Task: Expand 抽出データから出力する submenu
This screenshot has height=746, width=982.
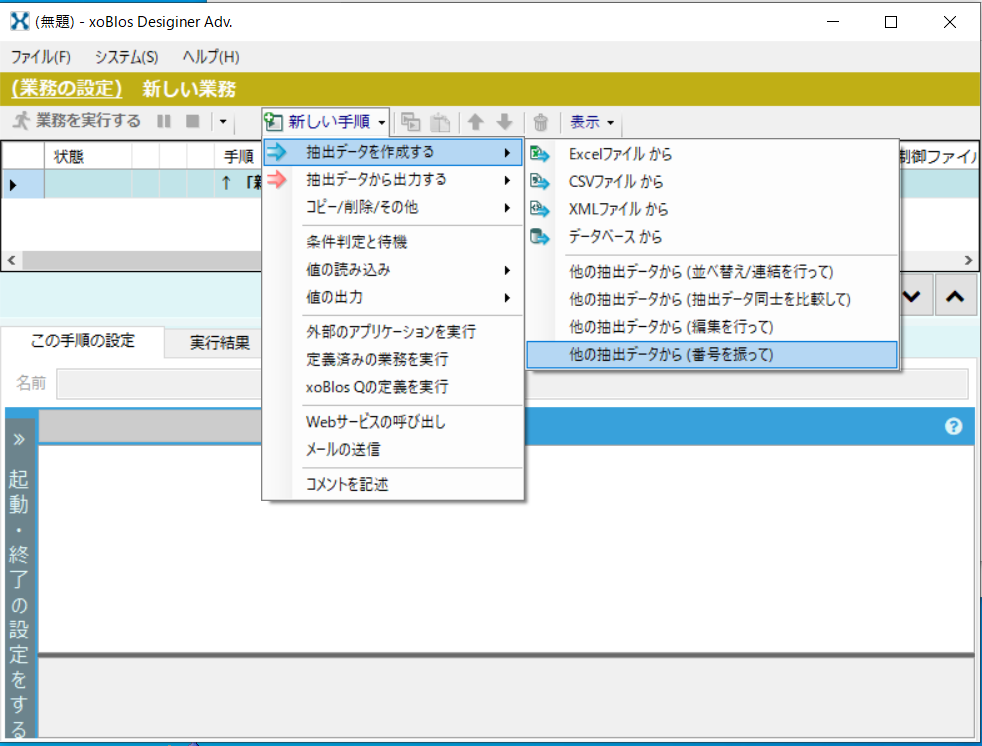Action: 393,180
